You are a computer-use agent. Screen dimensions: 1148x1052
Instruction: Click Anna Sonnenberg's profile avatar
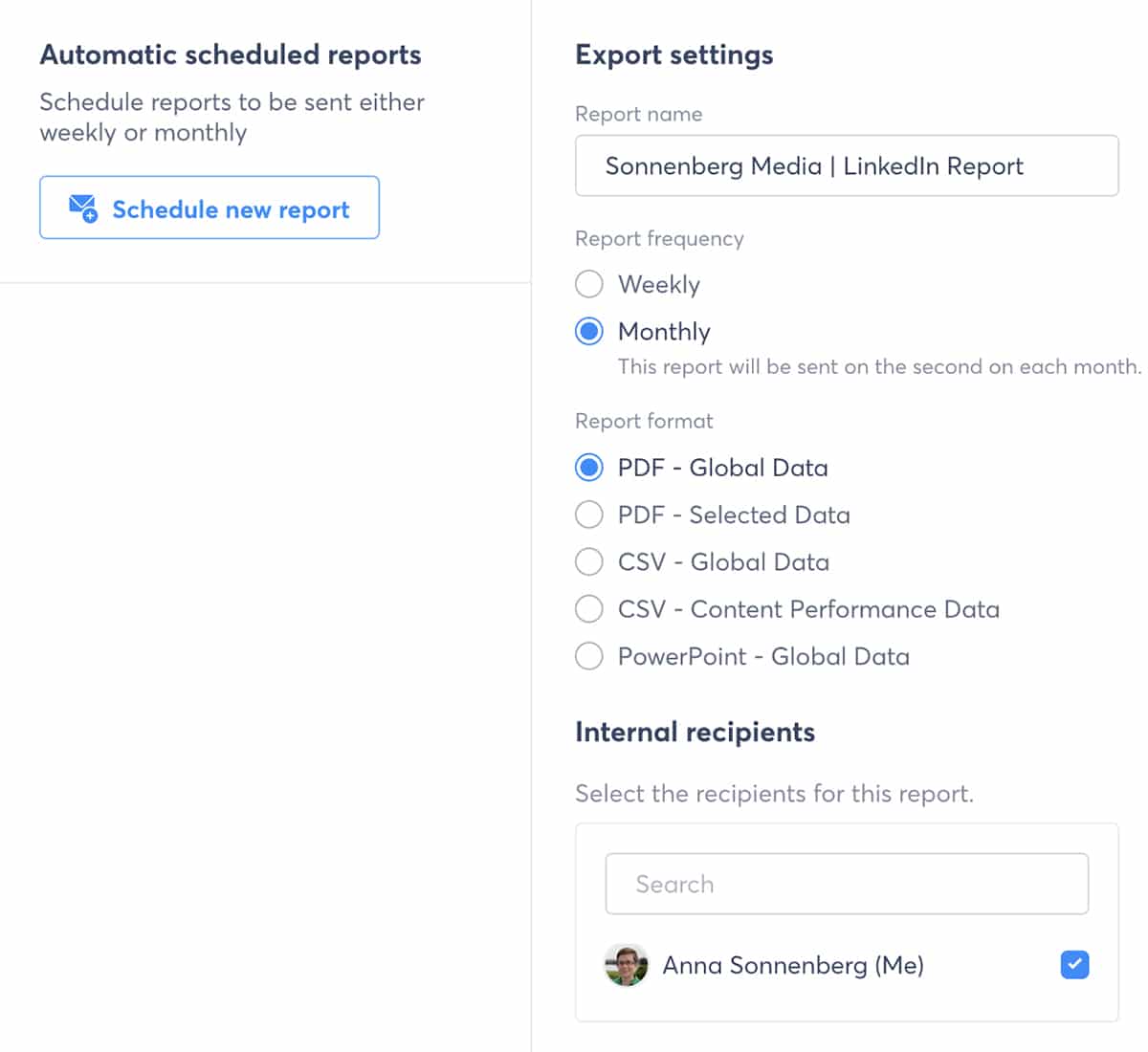(627, 965)
